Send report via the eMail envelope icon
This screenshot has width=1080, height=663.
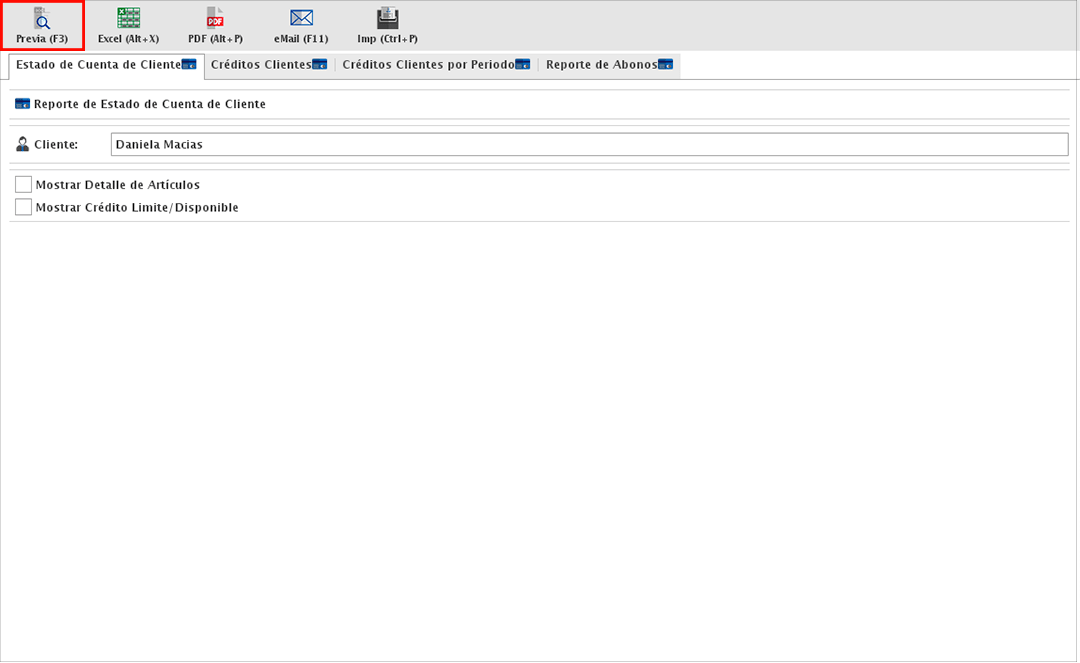pos(301,18)
